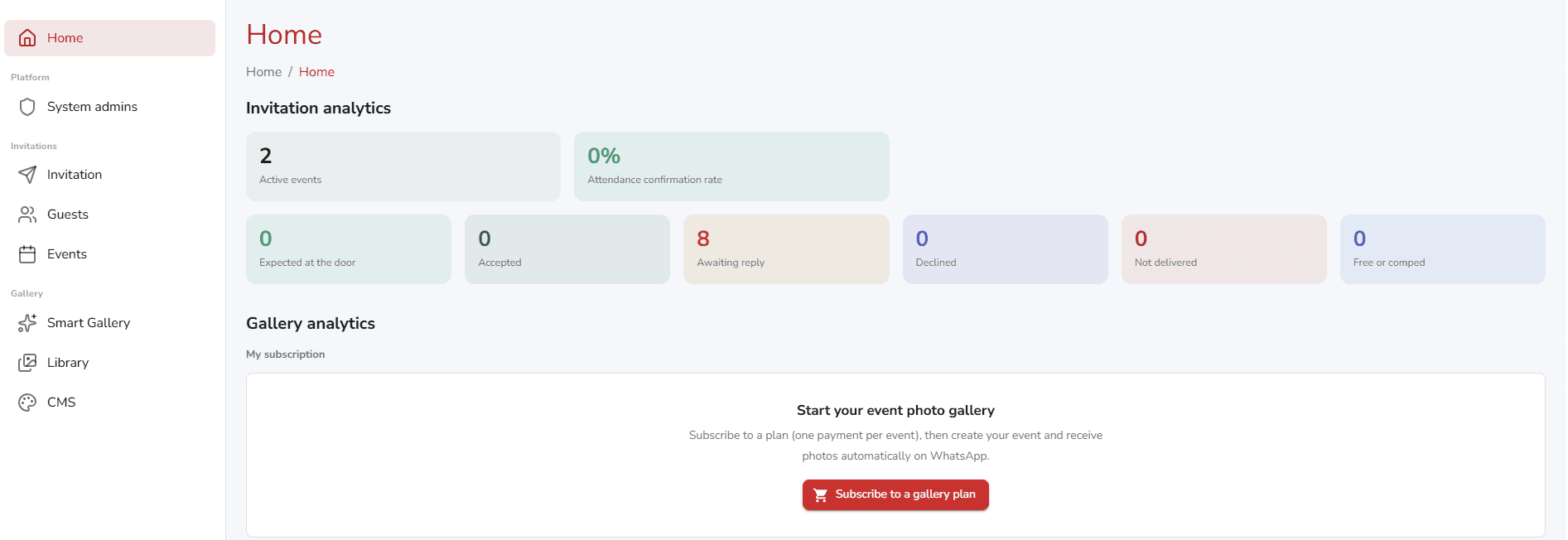Open the Not delivered card
1568x540 pixels.
click(1224, 249)
